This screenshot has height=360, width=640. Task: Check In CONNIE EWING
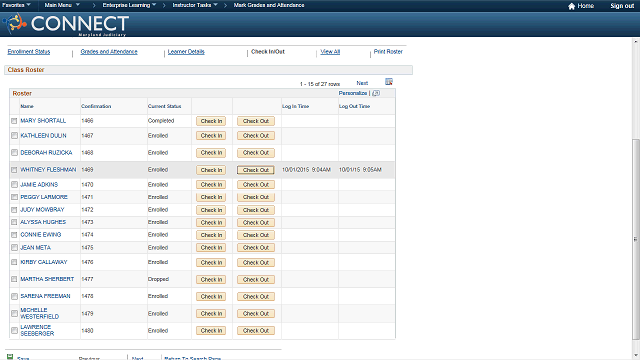point(211,235)
